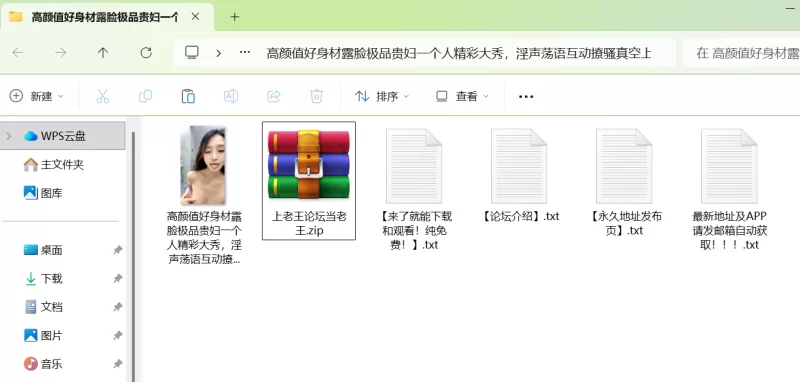The image size is (800, 382).
Task: Go up one folder level arrow
Action: click(x=103, y=53)
